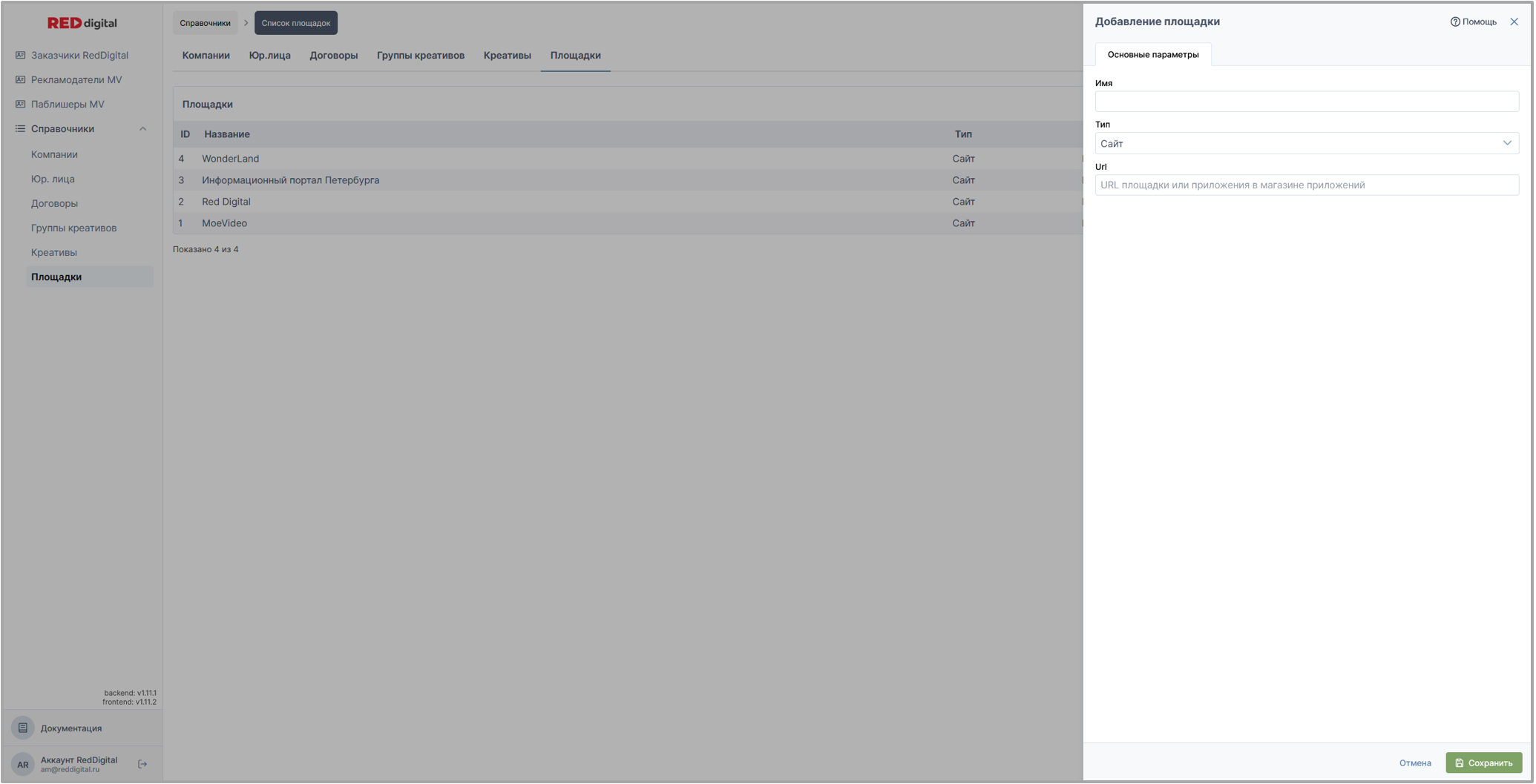Switch to the Договоры tab
Viewport: 1536px width, 784px height.
pos(333,56)
